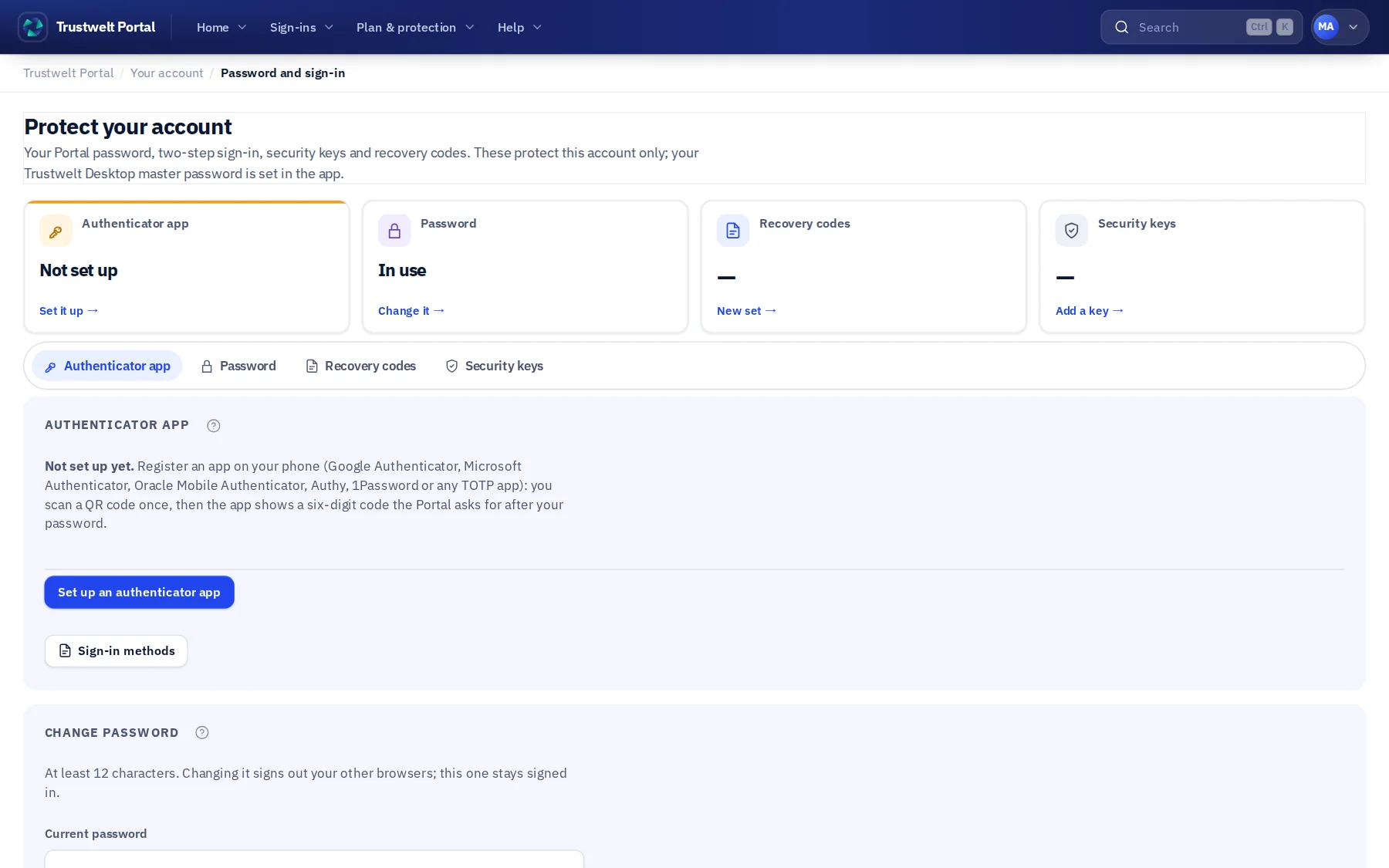This screenshot has height=868, width=1389.
Task: Click the MA user avatar
Action: tap(1326, 27)
